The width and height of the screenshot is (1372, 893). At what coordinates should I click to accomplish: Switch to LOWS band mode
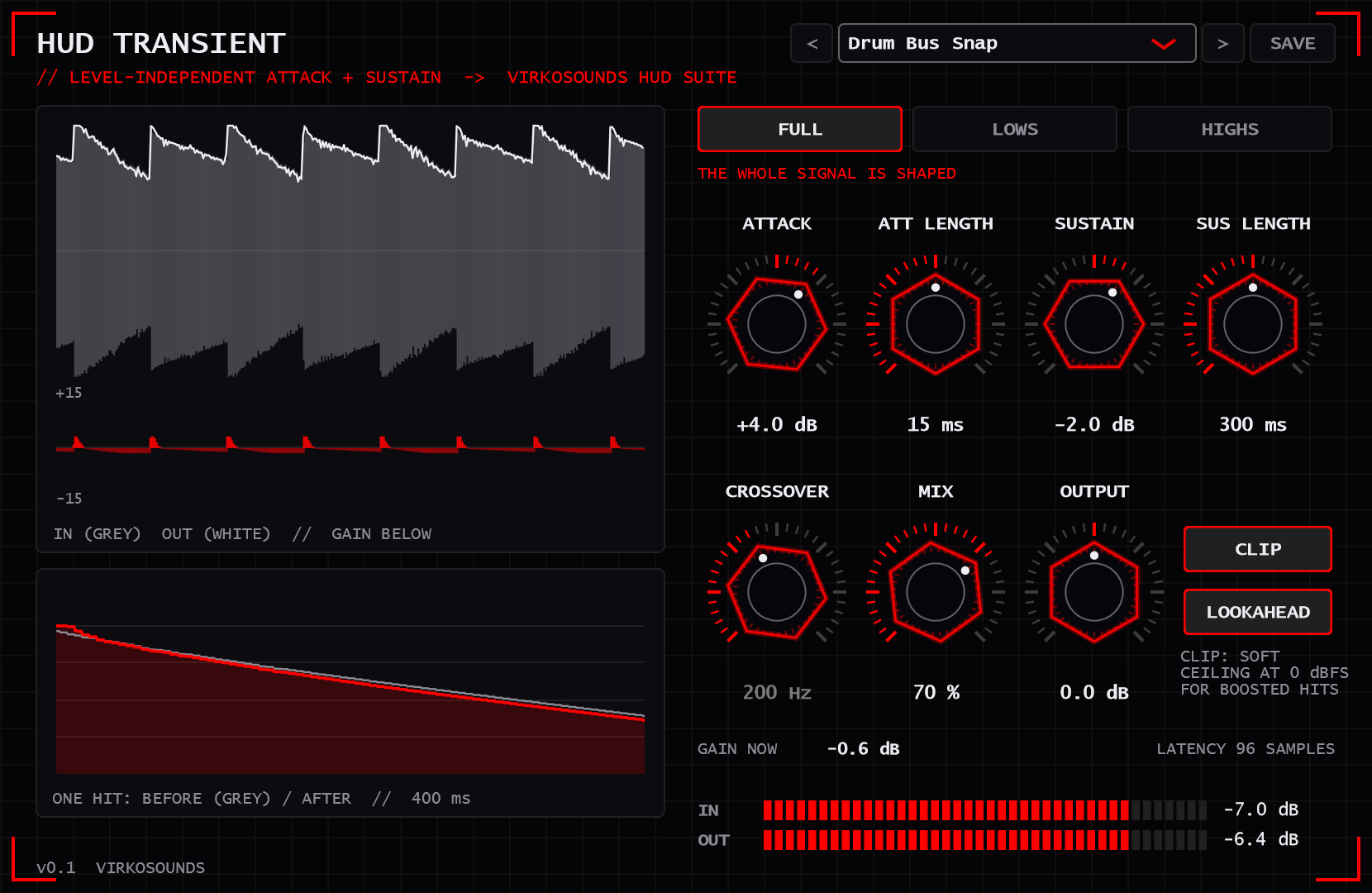pos(1014,129)
